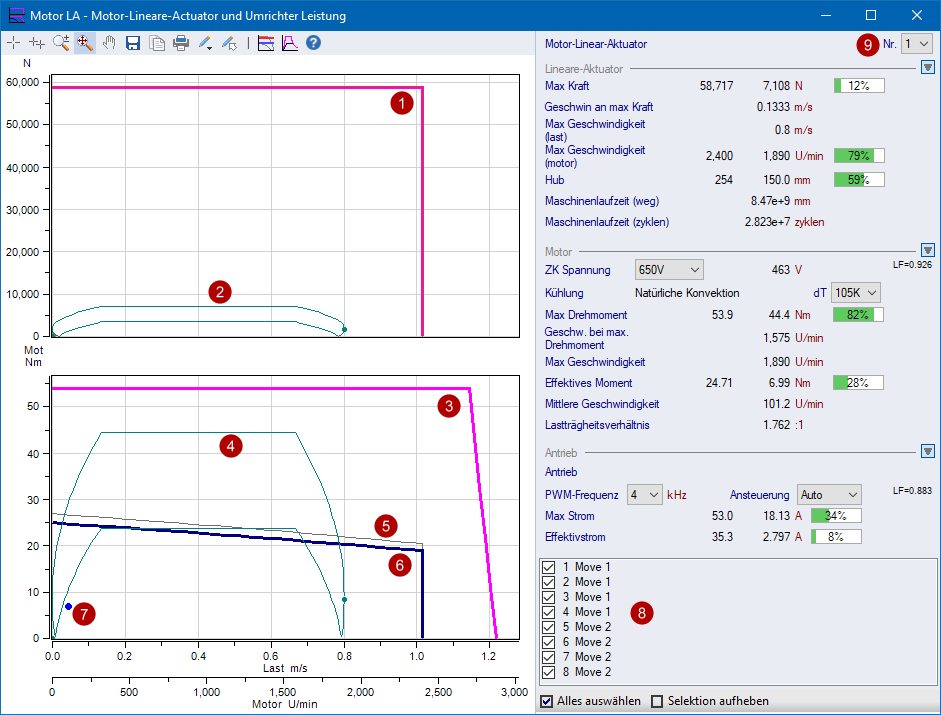Uncheck item 5 Move 2

tap(548, 627)
